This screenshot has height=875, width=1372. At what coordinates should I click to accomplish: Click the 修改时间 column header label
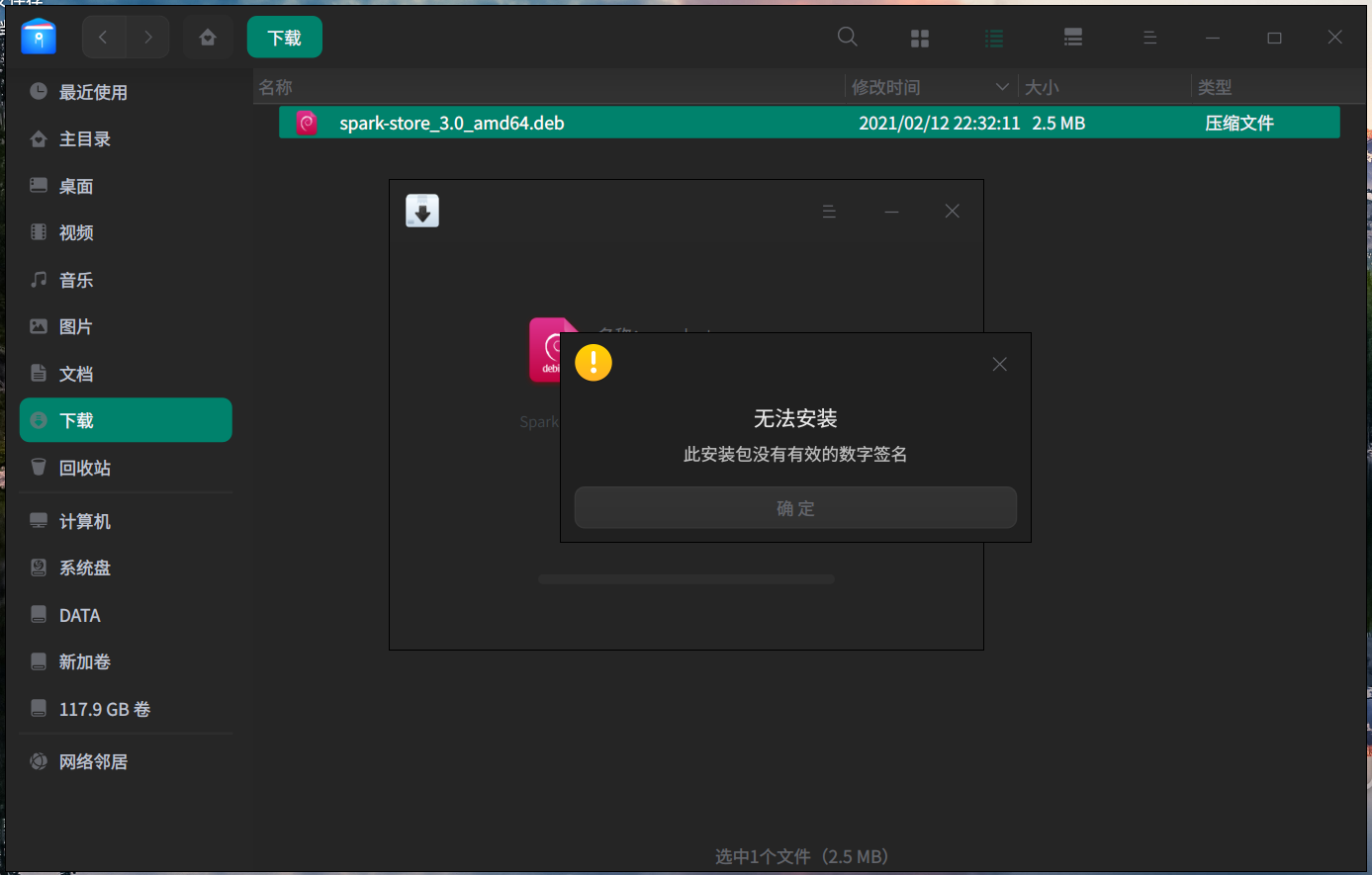tap(886, 88)
